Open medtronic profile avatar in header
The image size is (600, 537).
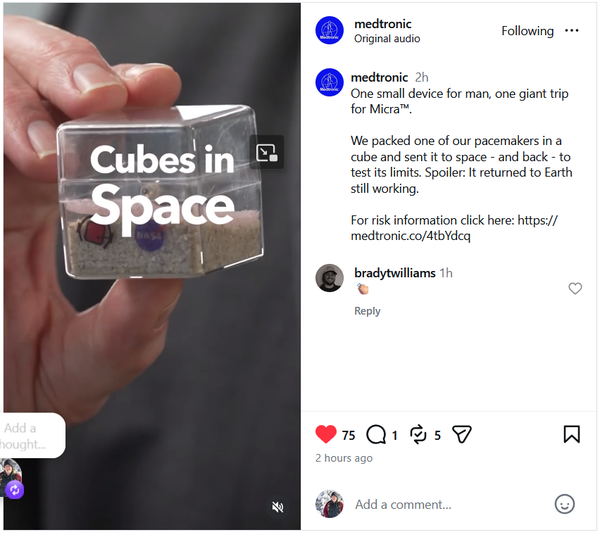point(329,30)
